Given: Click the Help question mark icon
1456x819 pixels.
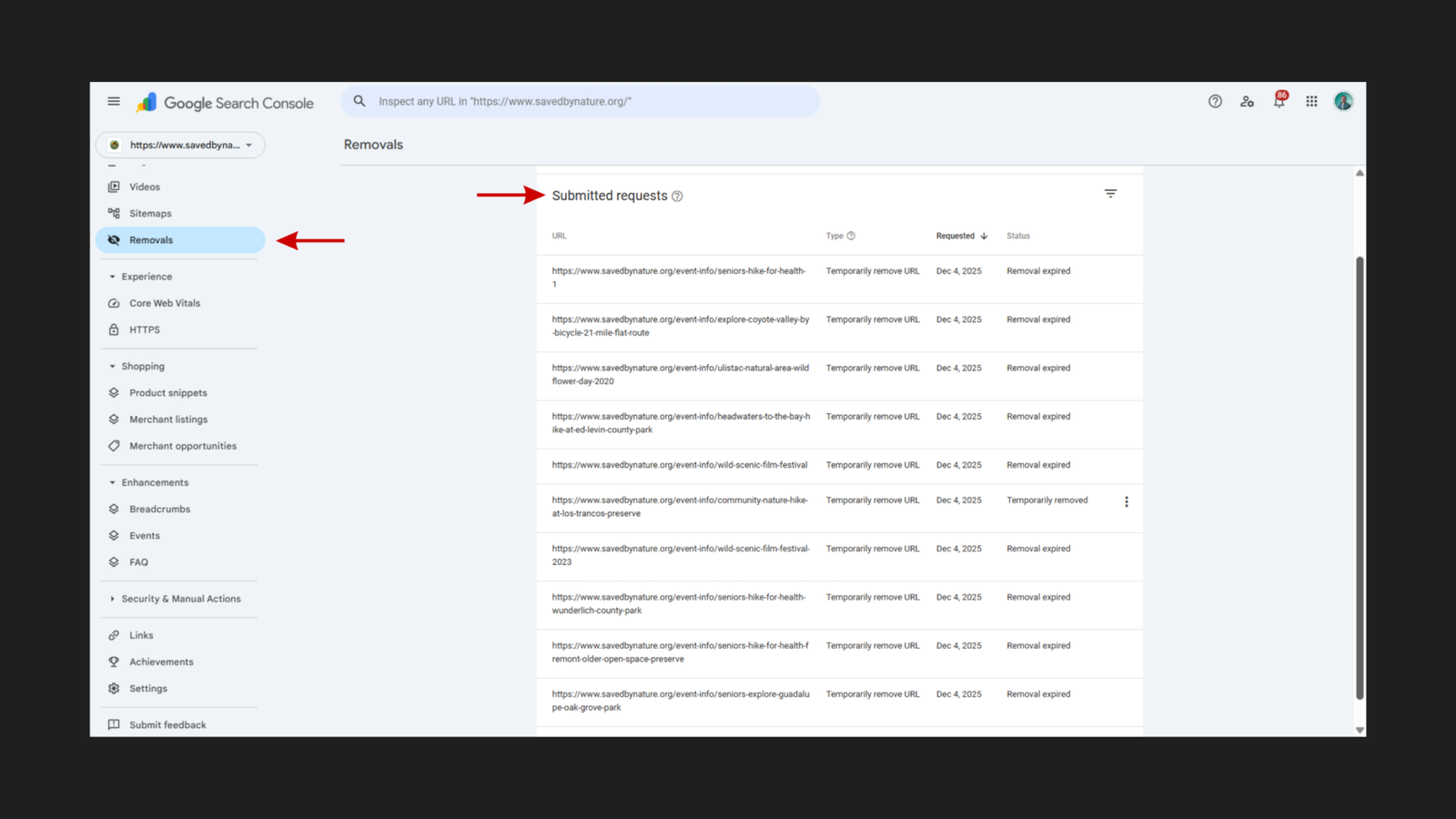Looking at the screenshot, I should pos(1215,102).
